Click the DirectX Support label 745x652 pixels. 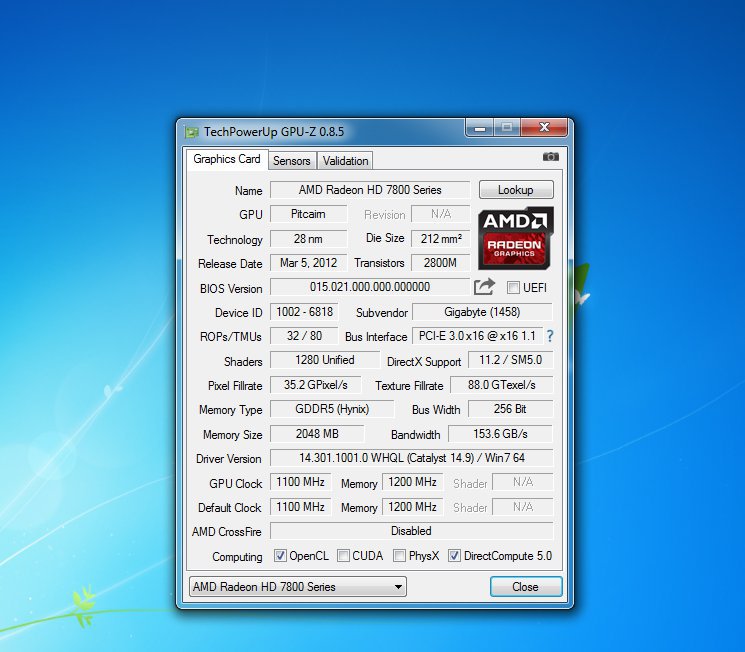tap(424, 362)
